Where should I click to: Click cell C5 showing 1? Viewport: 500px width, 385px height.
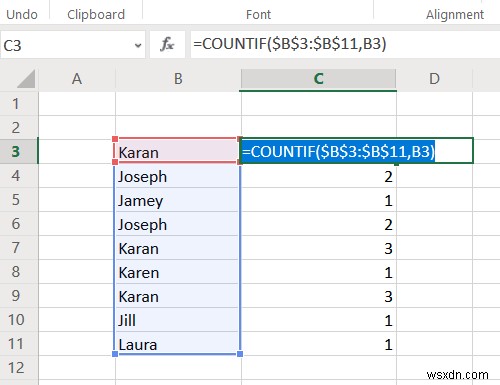pos(319,200)
